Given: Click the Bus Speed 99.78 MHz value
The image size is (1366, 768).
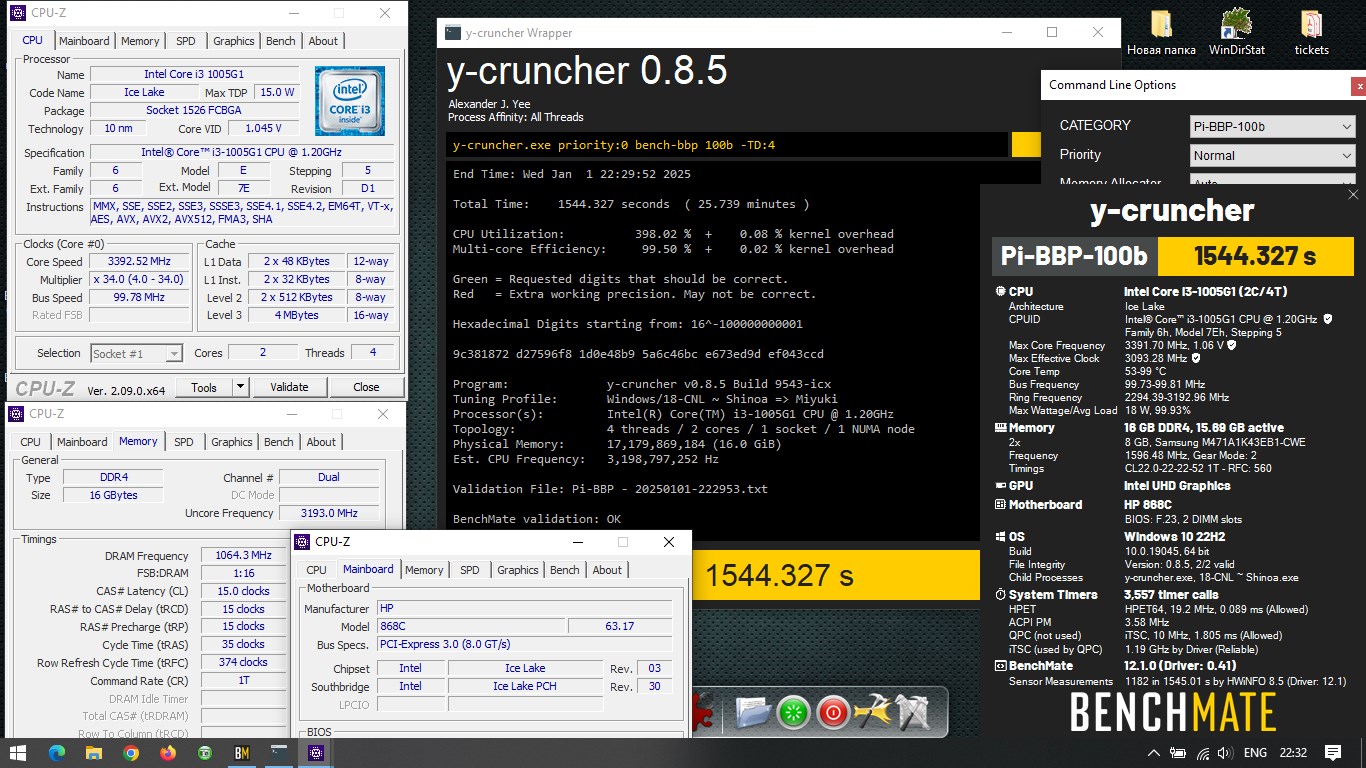Looking at the screenshot, I should point(140,298).
